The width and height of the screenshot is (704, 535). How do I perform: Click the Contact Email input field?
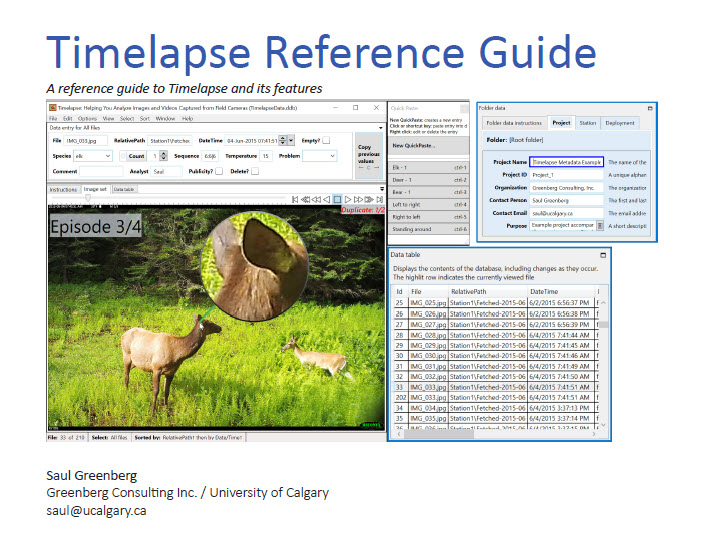point(567,213)
